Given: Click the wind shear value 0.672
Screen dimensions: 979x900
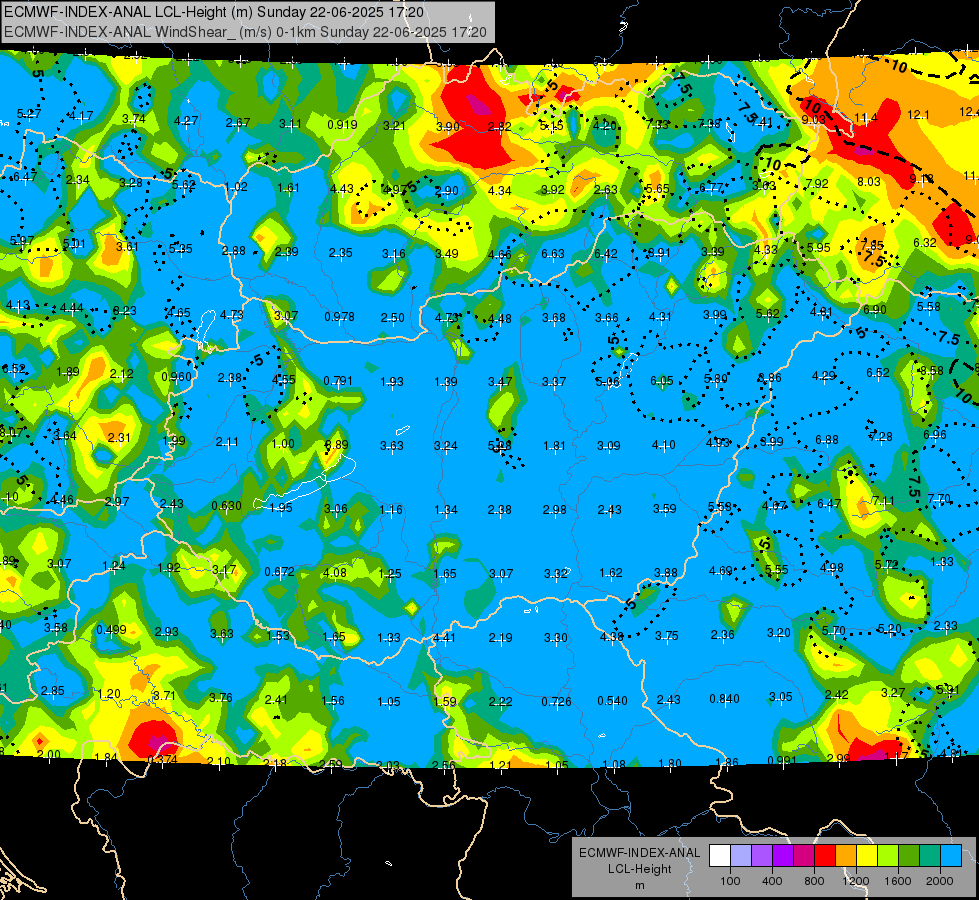Looking at the screenshot, I should (x=279, y=571).
